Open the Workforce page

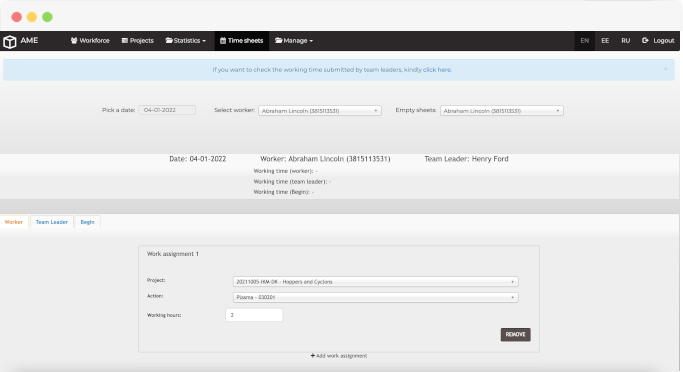(x=90, y=41)
